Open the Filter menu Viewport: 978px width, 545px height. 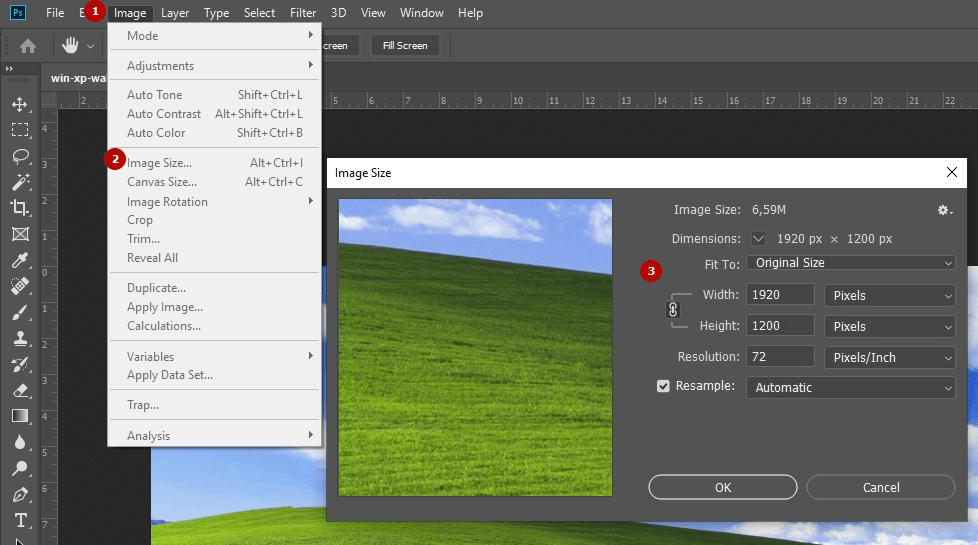click(303, 12)
